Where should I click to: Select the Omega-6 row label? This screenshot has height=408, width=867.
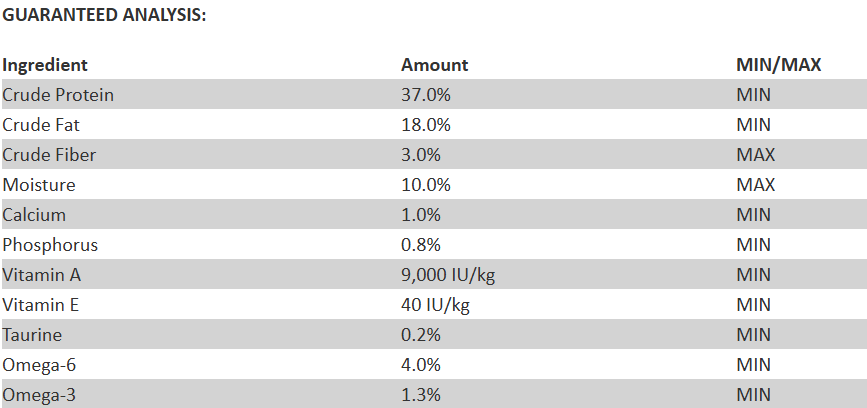click(x=39, y=365)
